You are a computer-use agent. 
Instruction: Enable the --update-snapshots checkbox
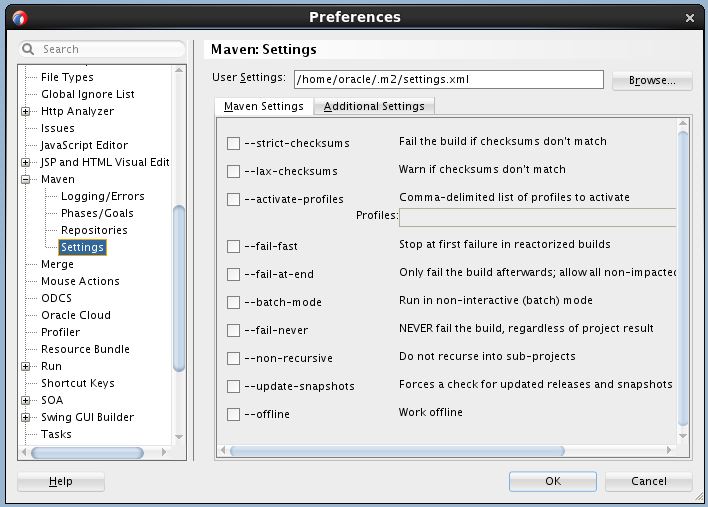coord(233,386)
